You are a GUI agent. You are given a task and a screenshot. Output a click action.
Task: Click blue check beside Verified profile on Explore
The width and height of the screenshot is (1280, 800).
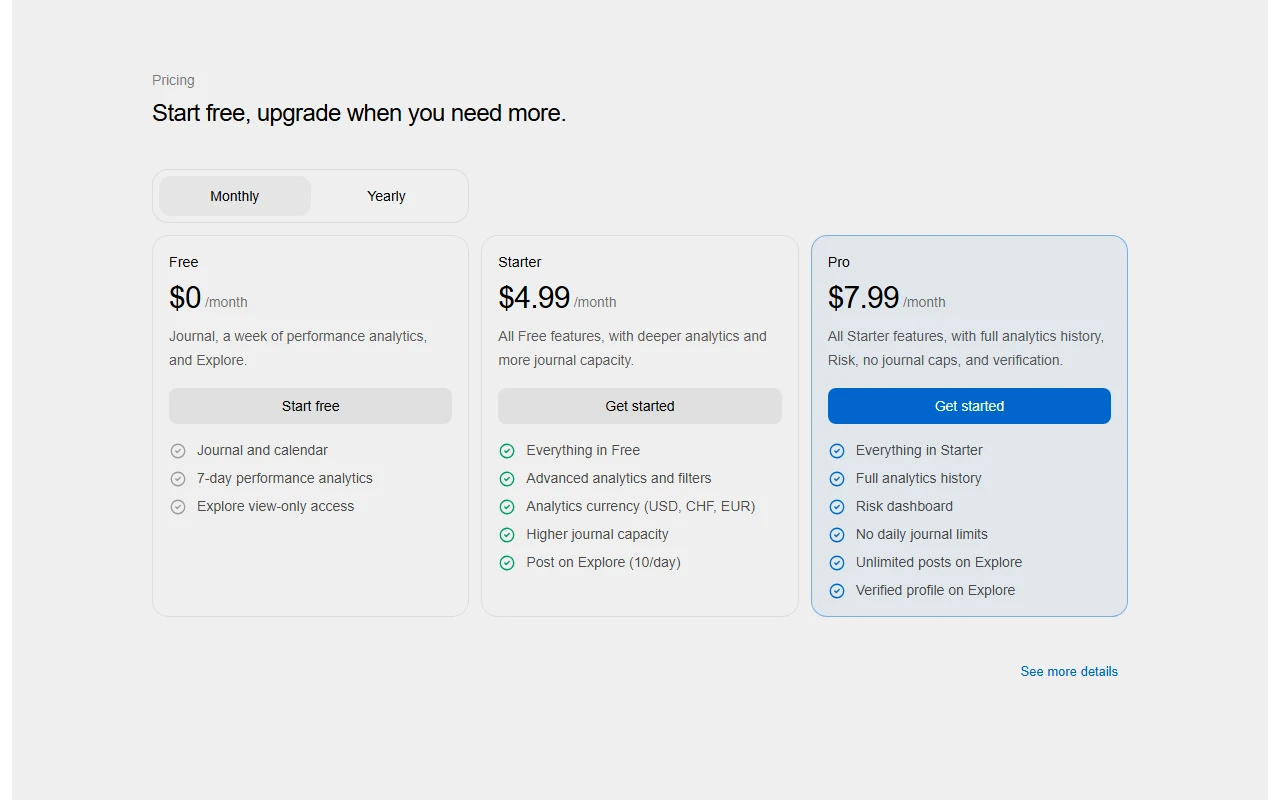(x=837, y=591)
